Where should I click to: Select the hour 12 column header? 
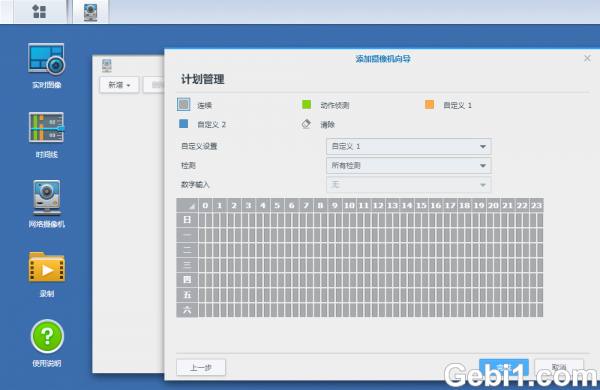[378, 206]
